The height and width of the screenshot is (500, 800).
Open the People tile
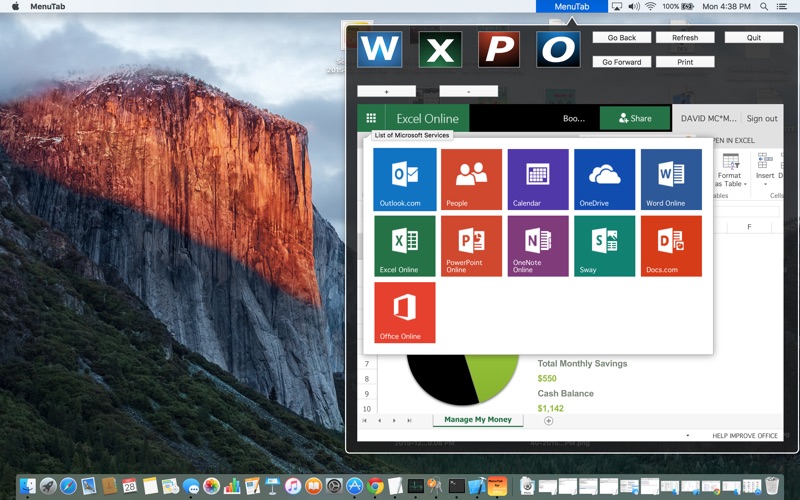[x=471, y=179]
